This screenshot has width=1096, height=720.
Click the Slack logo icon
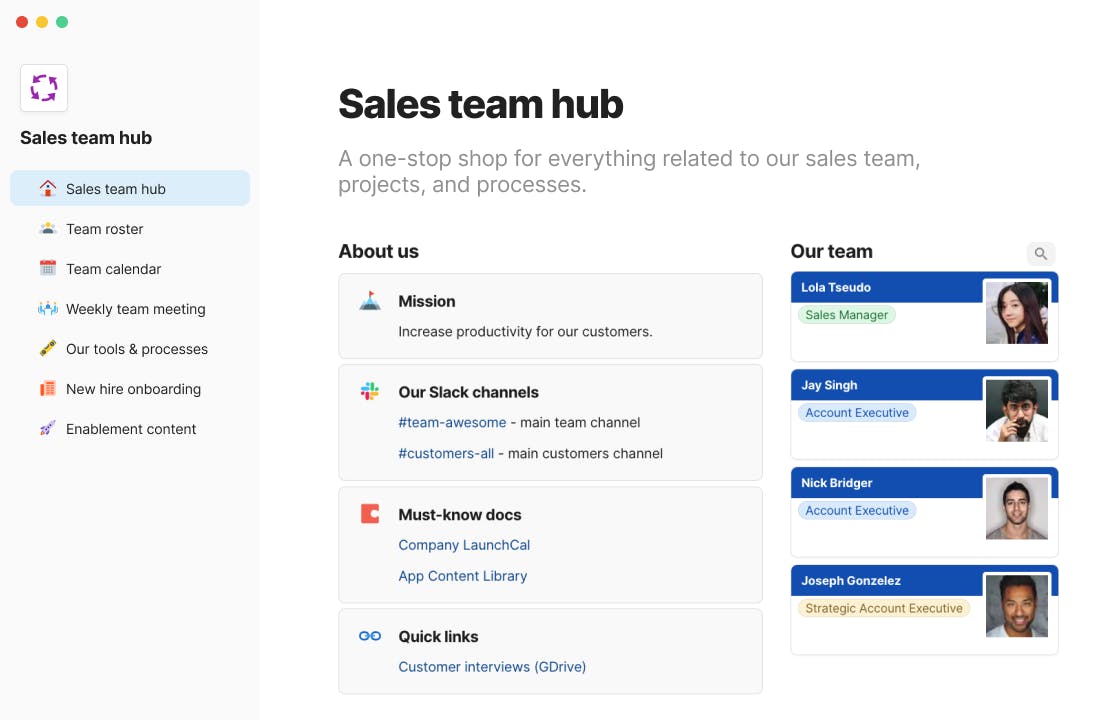coord(370,392)
